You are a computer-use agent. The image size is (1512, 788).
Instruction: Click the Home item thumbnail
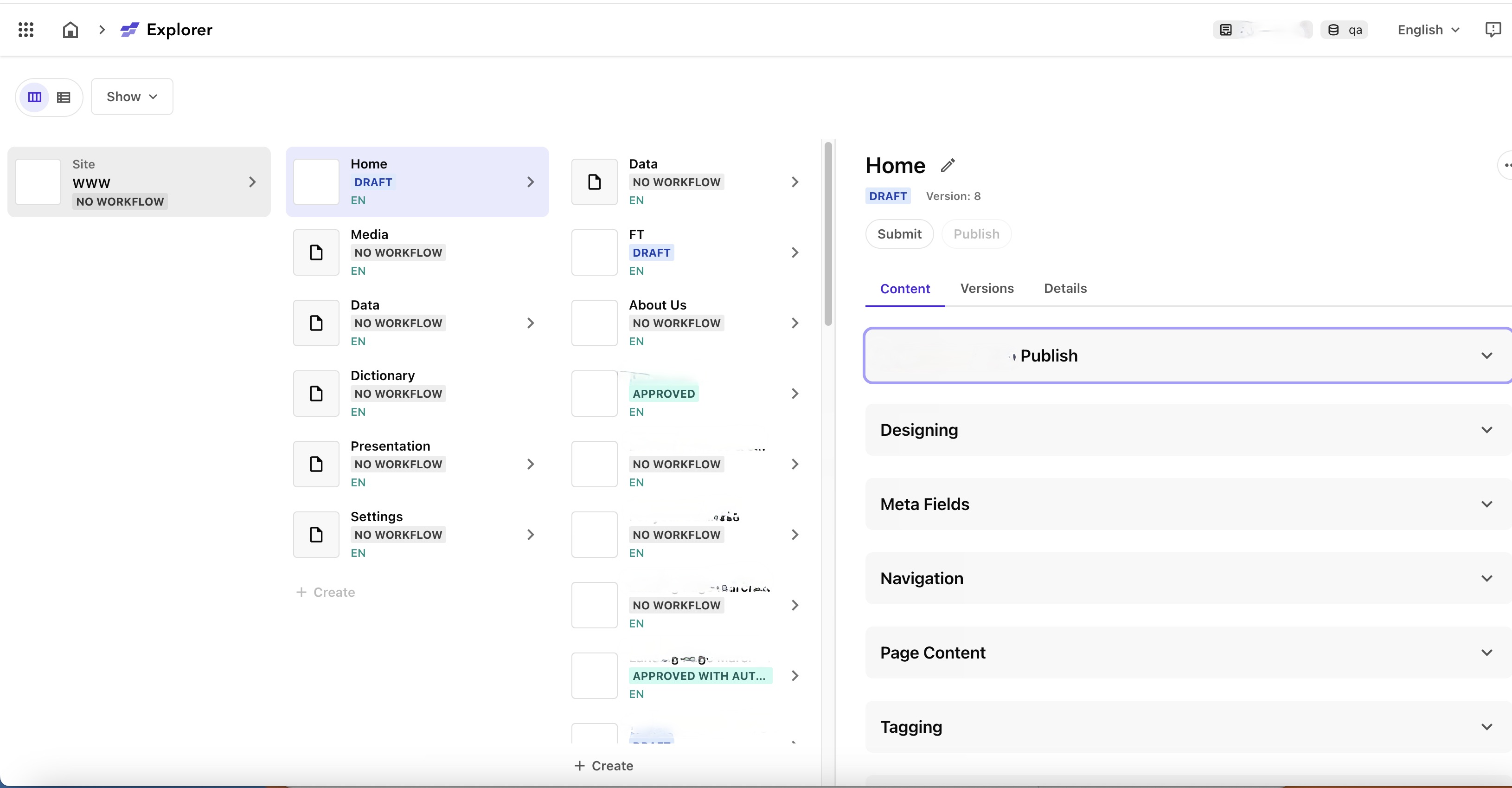point(316,182)
